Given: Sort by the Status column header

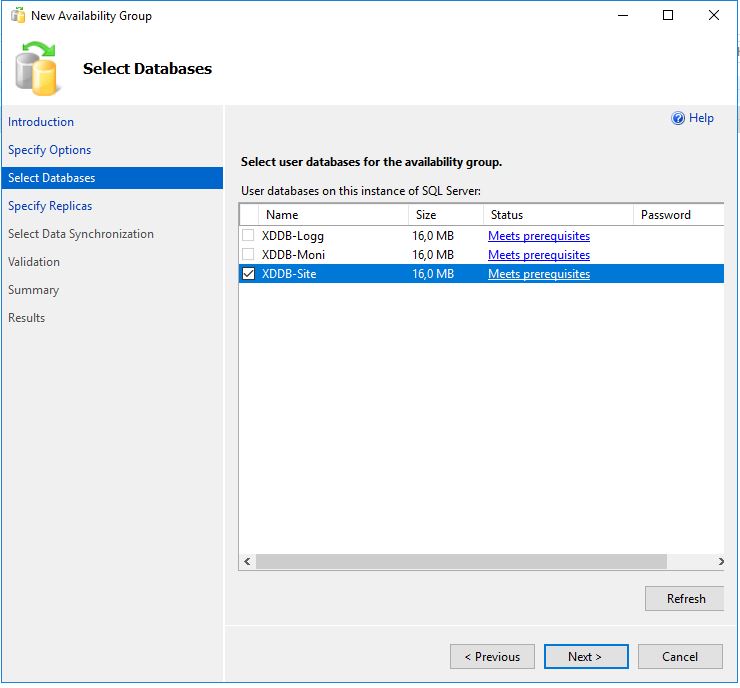Looking at the screenshot, I should click(558, 215).
